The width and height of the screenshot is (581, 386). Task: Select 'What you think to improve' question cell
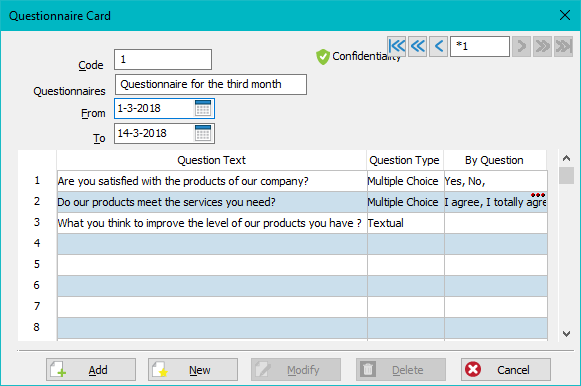coord(212,223)
